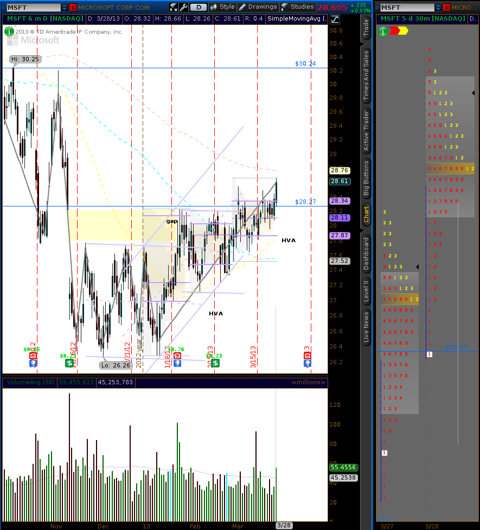Screen dimensions: 480x530
Task: Click red and yellow arrows indicator
Action: coord(399,31)
